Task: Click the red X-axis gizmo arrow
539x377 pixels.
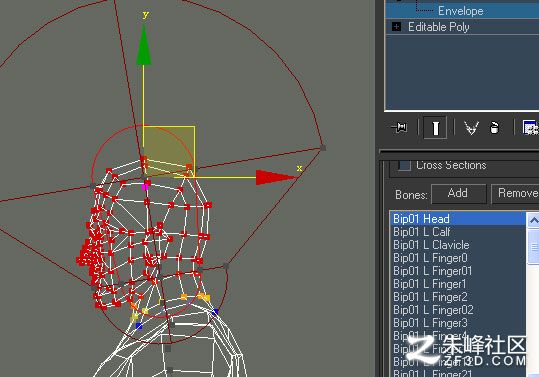Action: 276,177
